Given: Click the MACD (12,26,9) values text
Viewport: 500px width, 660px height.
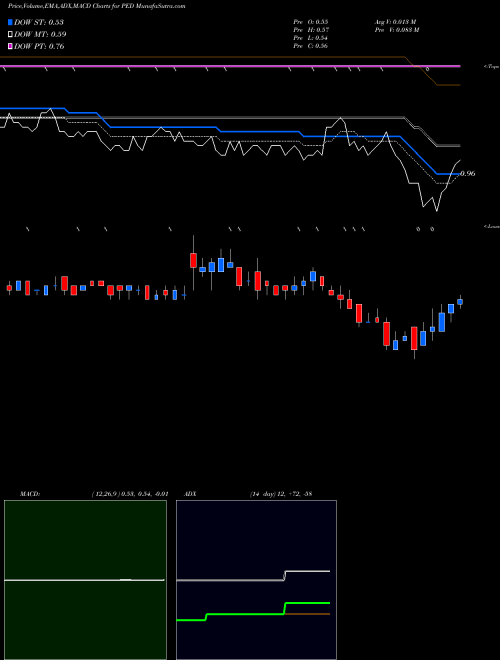Looking at the screenshot, I should (x=130, y=494).
